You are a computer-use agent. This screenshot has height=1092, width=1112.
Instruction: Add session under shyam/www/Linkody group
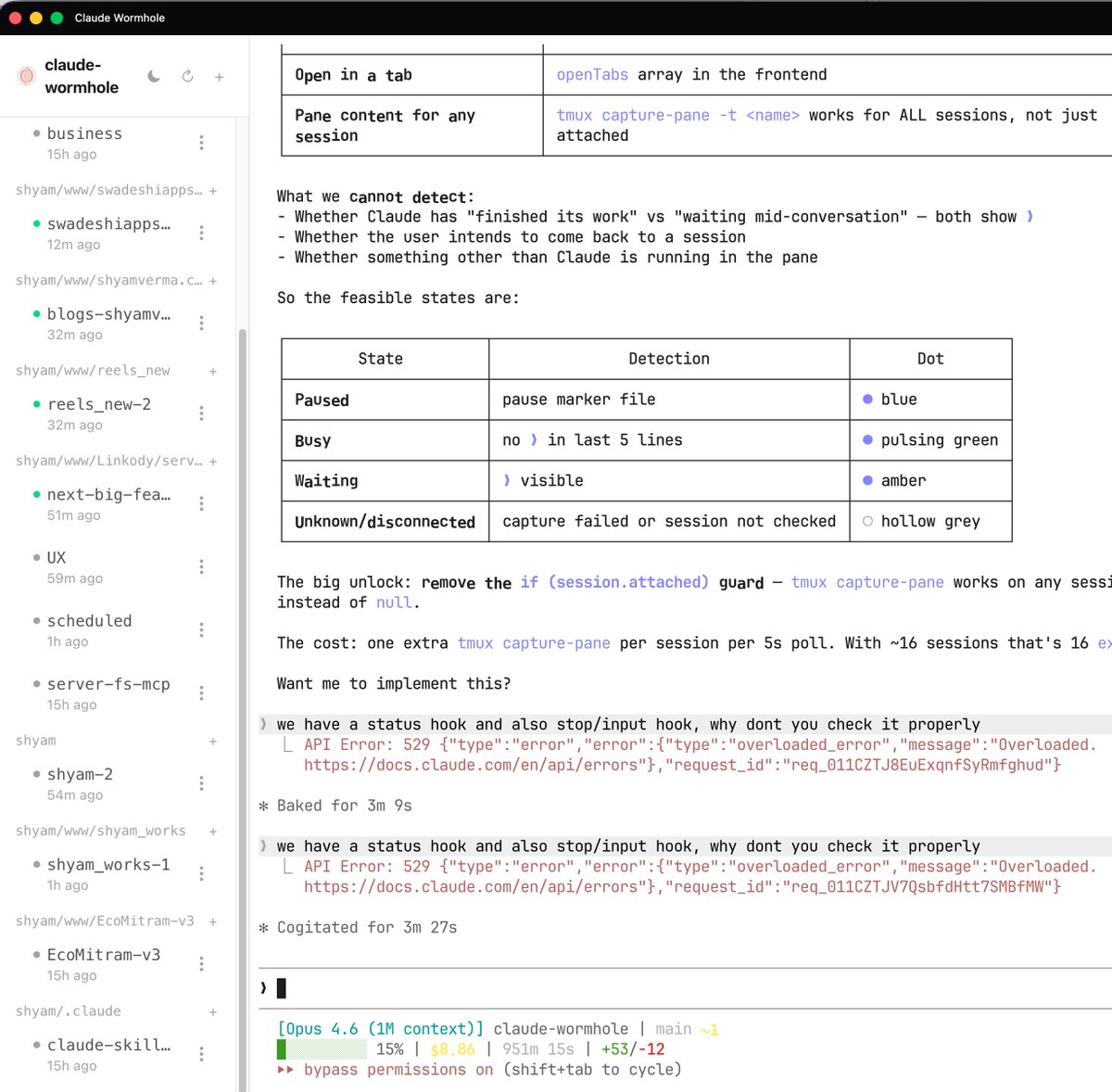[213, 462]
